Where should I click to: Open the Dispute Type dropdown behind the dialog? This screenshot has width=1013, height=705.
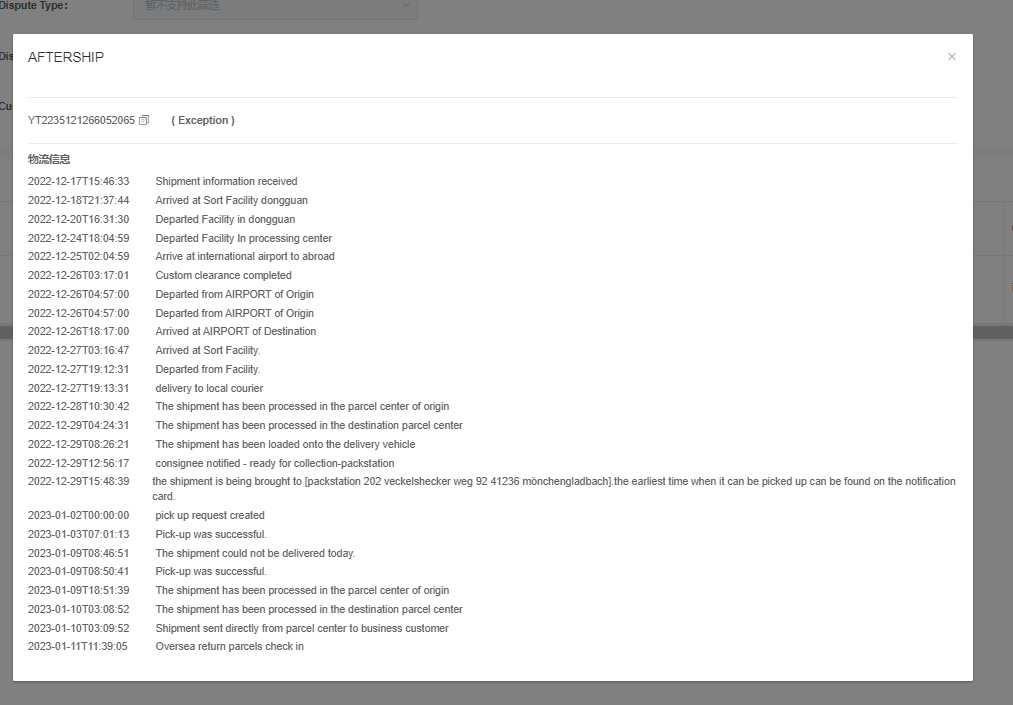click(275, 6)
